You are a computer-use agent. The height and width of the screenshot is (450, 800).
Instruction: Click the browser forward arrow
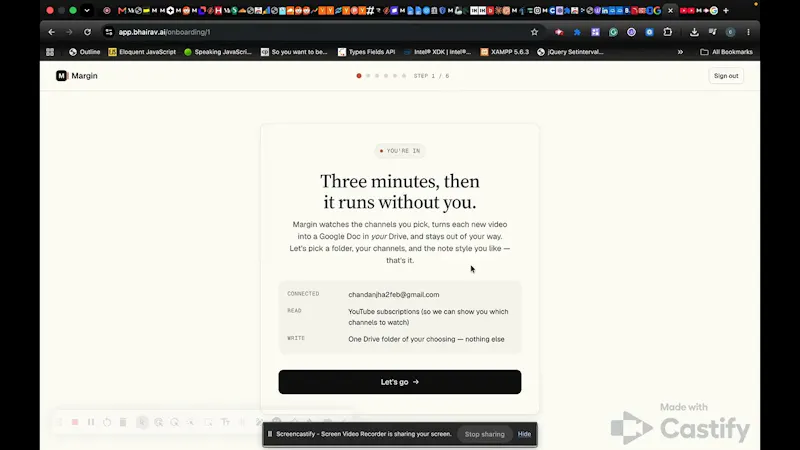pos(69,32)
